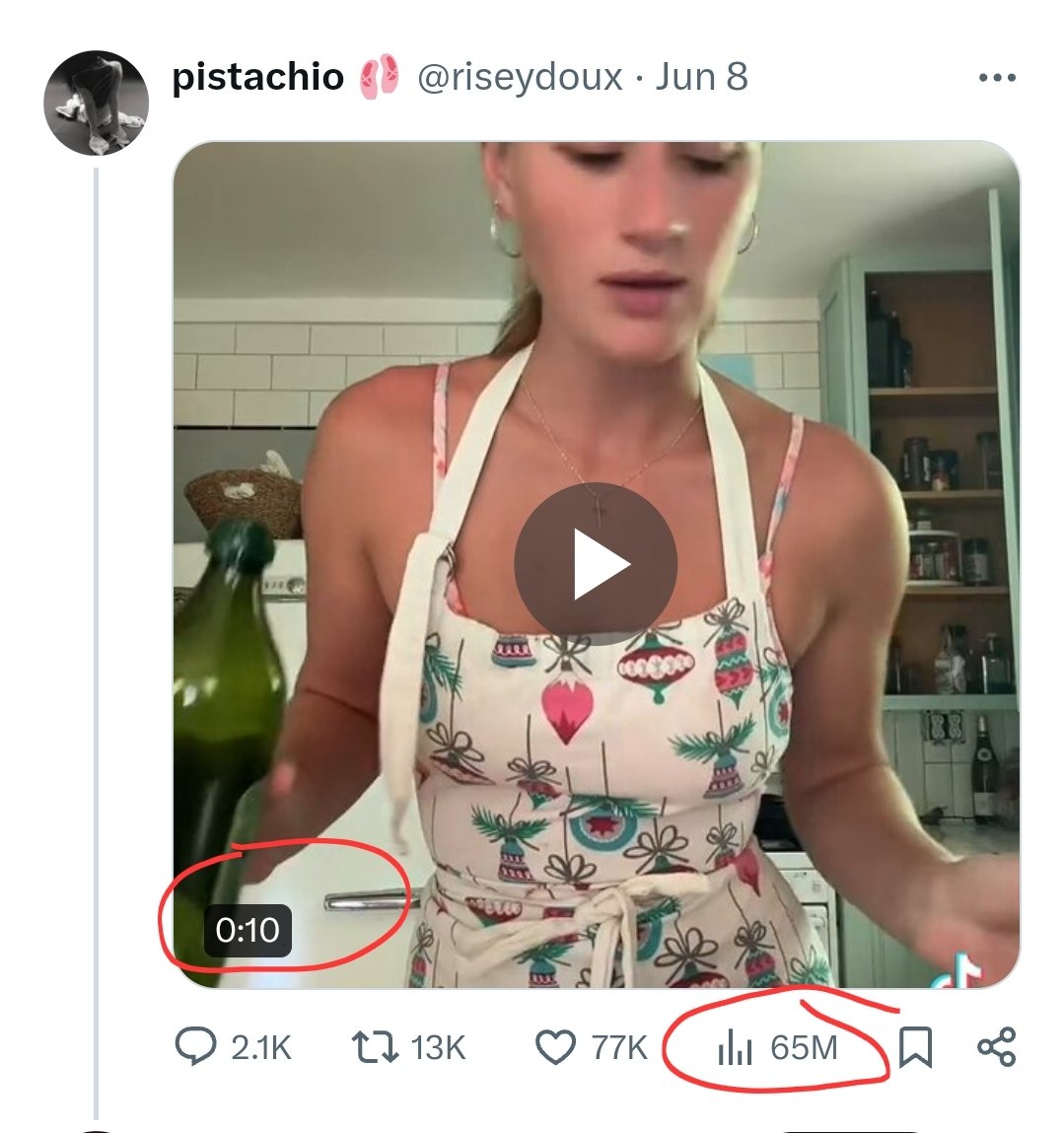Image resolution: width=1064 pixels, height=1133 pixels.
Task: Play the video with center play button
Action: 596,565
